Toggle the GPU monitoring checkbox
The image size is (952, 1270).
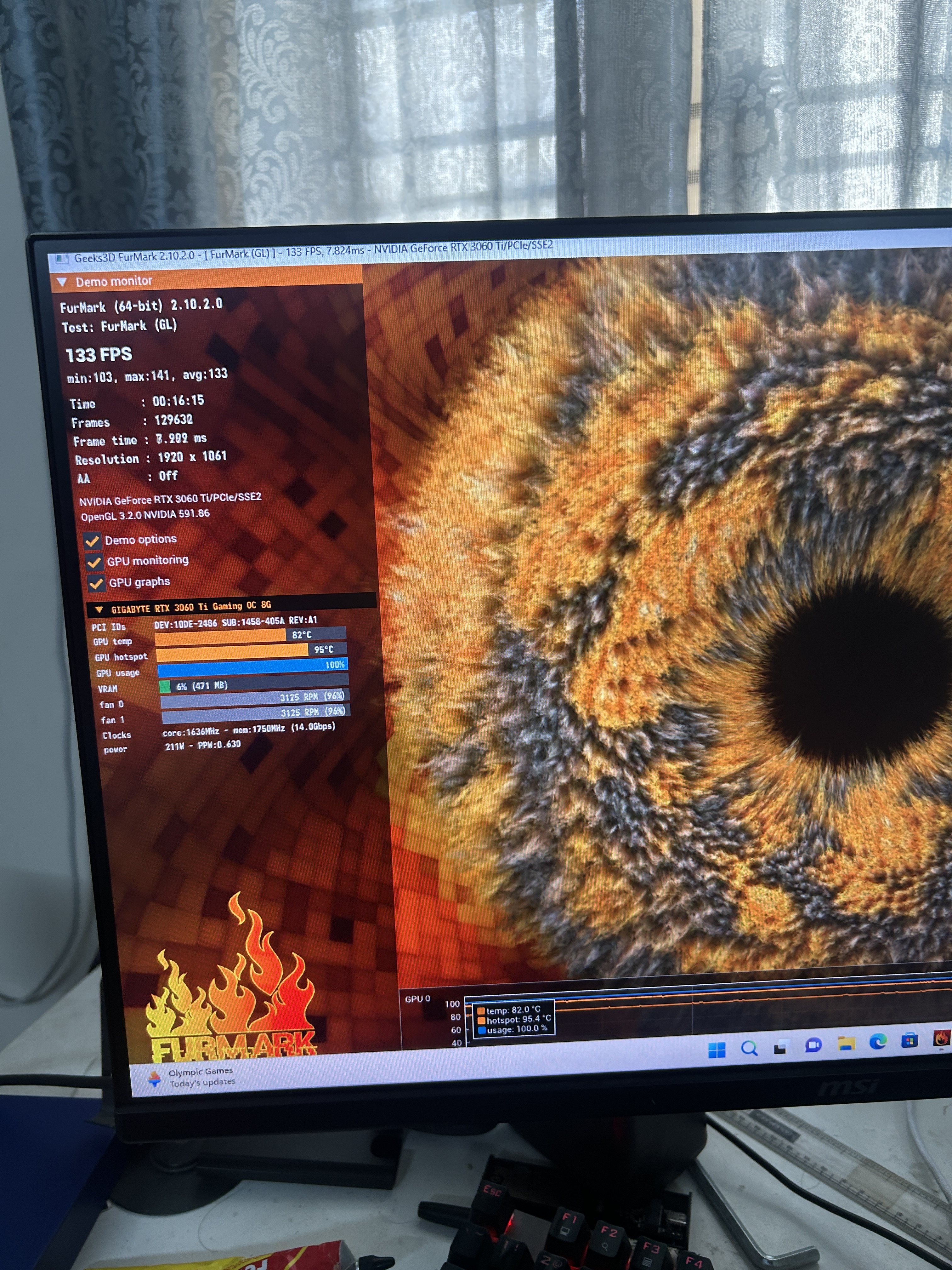[94, 562]
